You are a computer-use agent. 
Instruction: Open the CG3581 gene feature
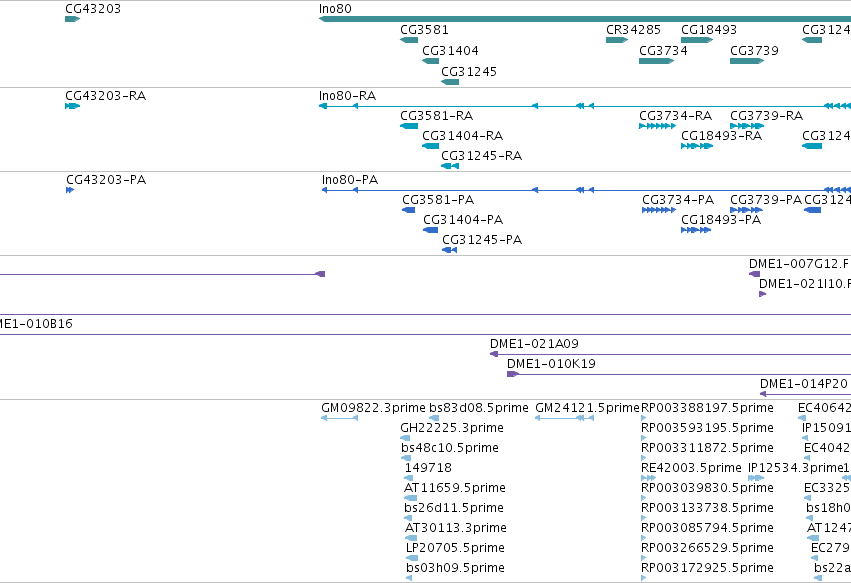click(409, 40)
